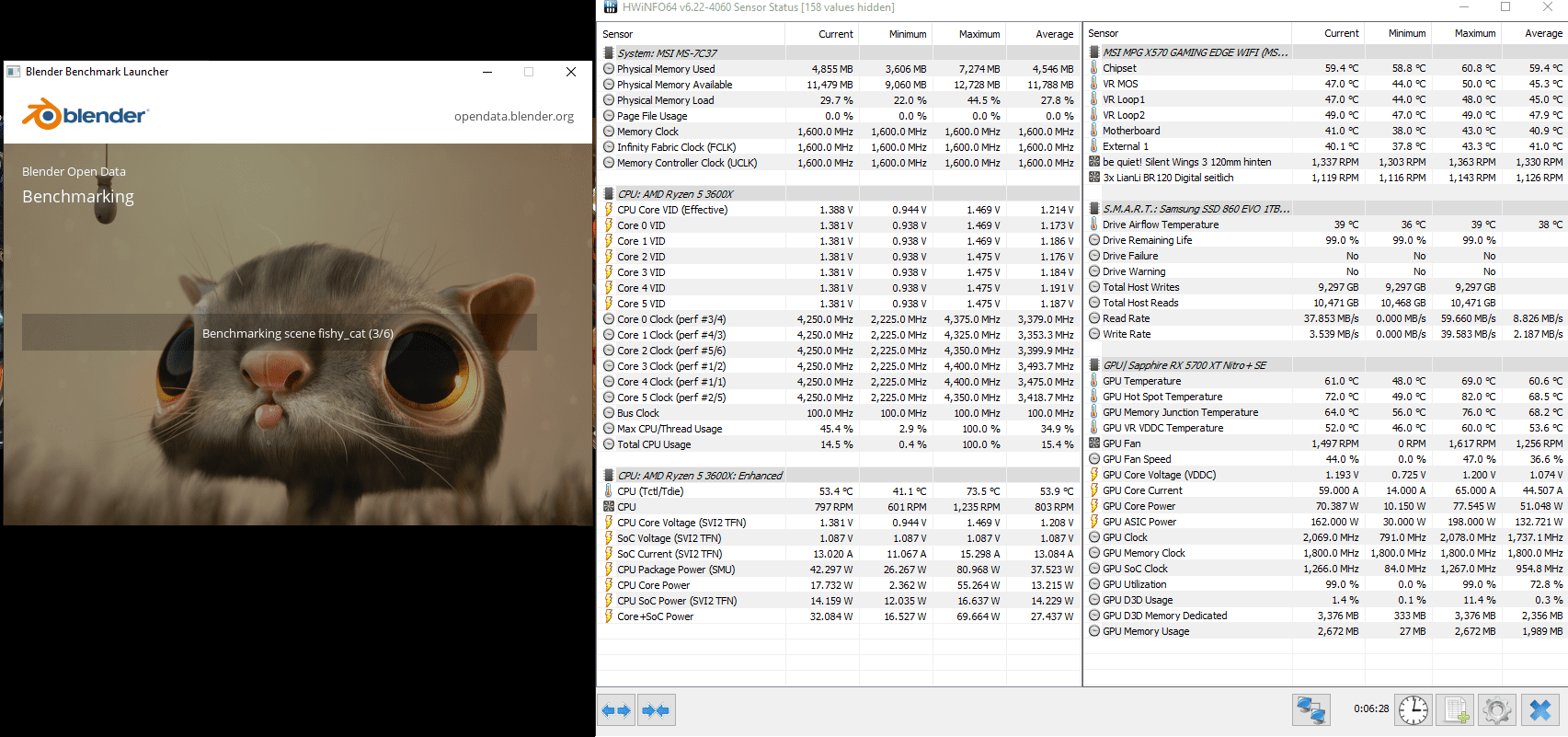This screenshot has height=737, width=1568.
Task: Select the Core+SoC Power row
Action: [839, 616]
